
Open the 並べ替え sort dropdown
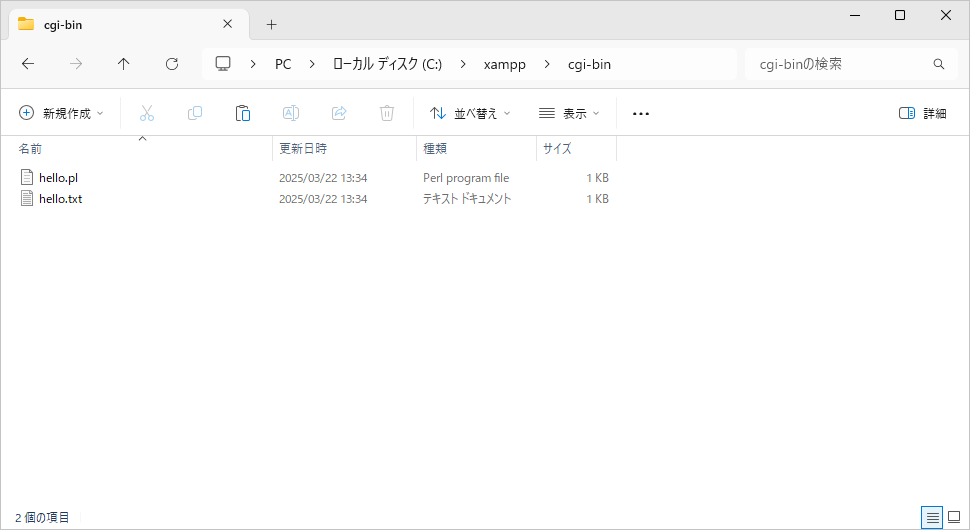(470, 113)
